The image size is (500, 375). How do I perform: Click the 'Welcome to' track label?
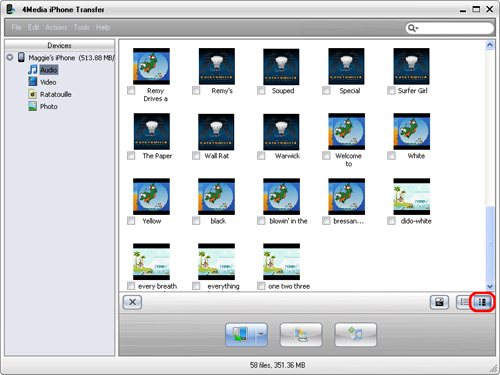click(348, 160)
